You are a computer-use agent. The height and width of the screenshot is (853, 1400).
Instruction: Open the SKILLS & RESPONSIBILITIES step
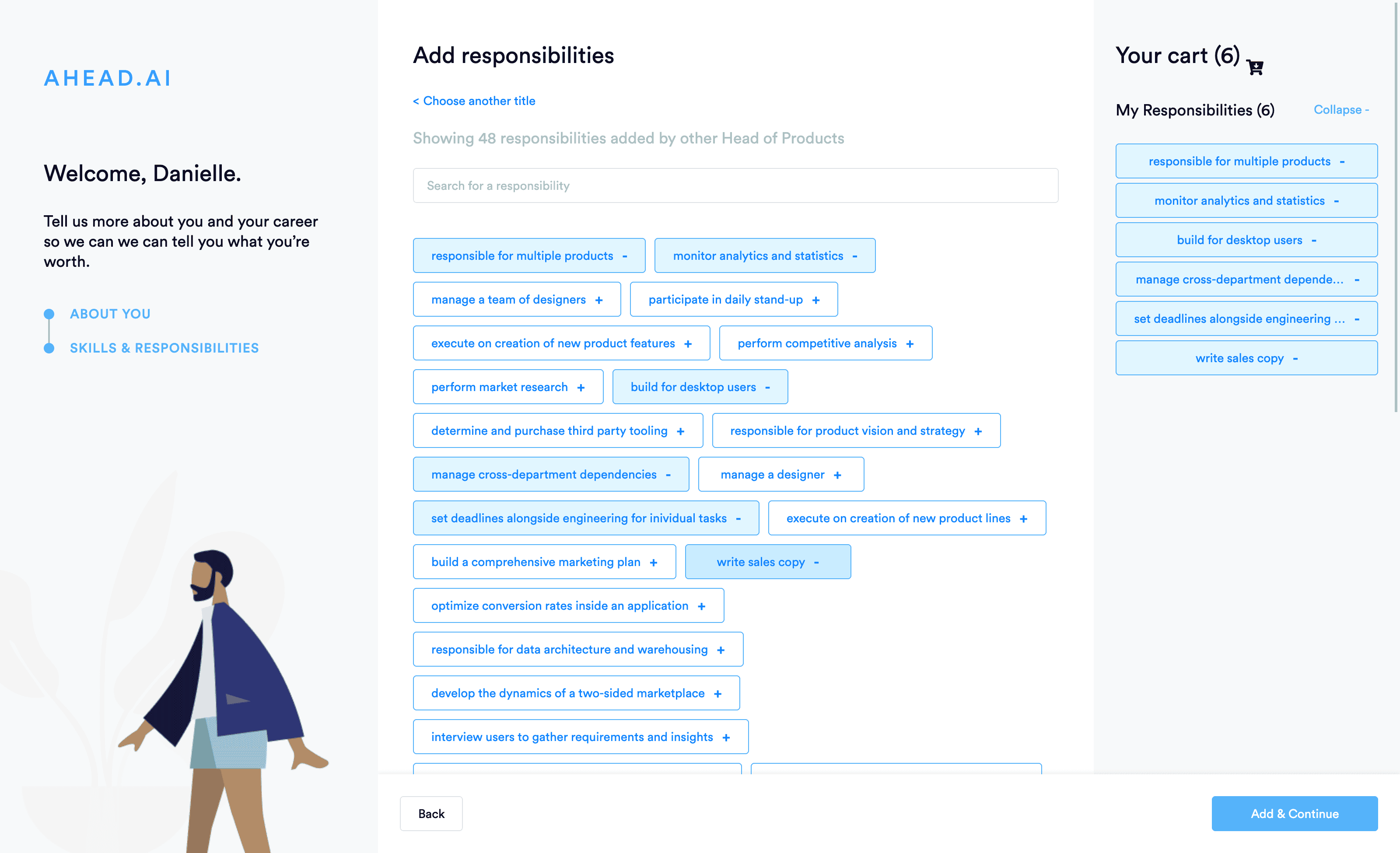pyautogui.click(x=164, y=348)
